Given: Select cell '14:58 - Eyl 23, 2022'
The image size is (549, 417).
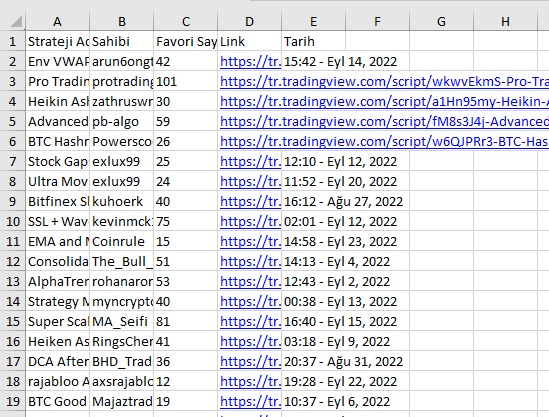Looking at the screenshot, I should click(340, 242).
